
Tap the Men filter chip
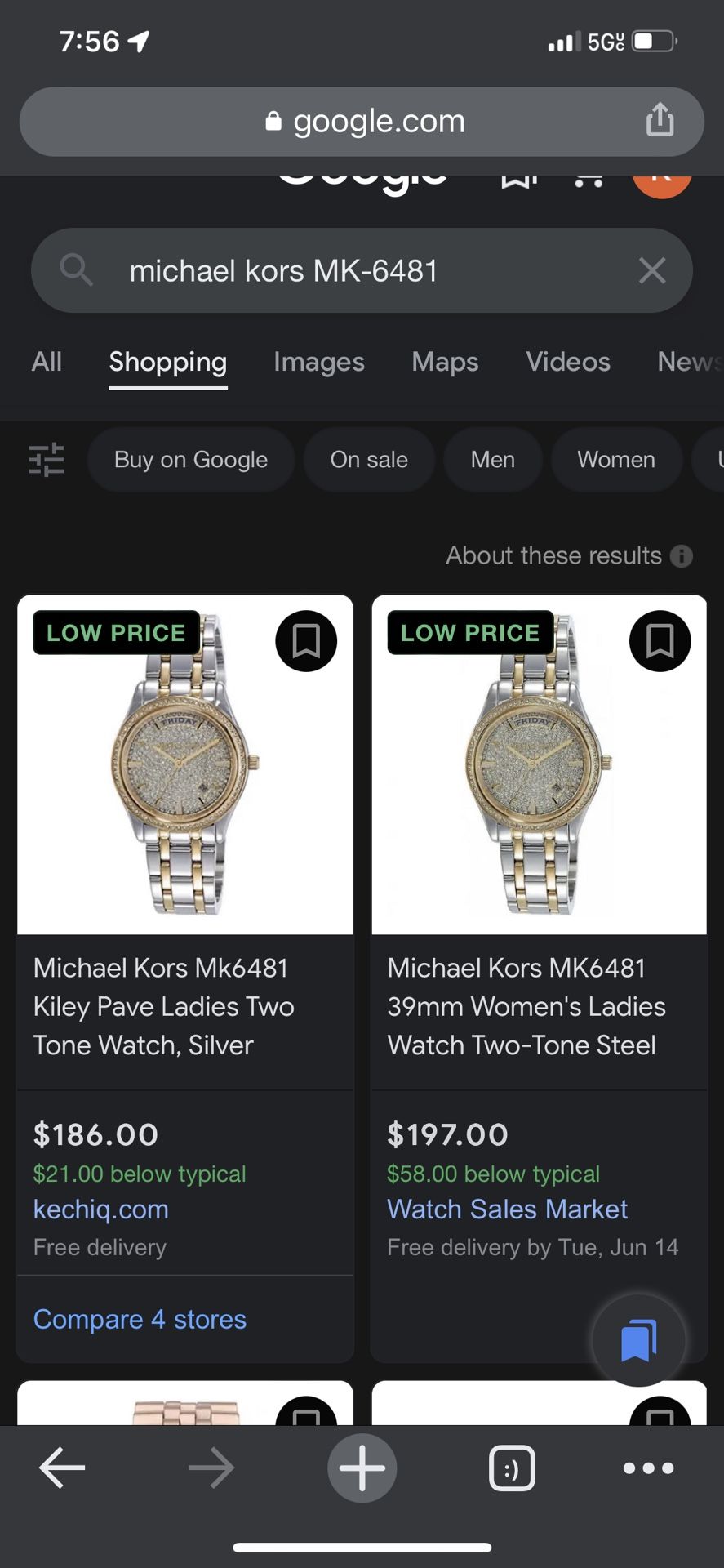[492, 460]
